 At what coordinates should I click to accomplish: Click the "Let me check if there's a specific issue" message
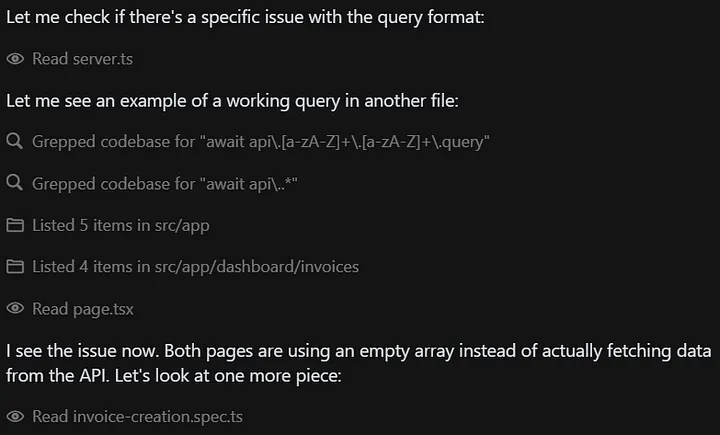coord(245,17)
